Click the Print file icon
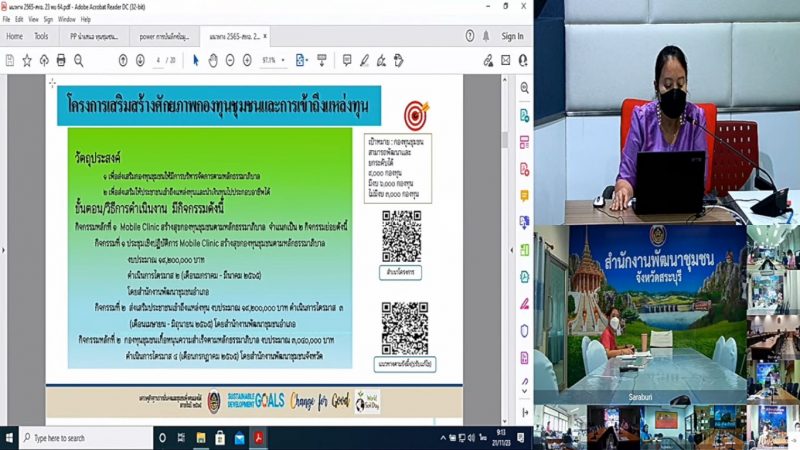 point(61,60)
